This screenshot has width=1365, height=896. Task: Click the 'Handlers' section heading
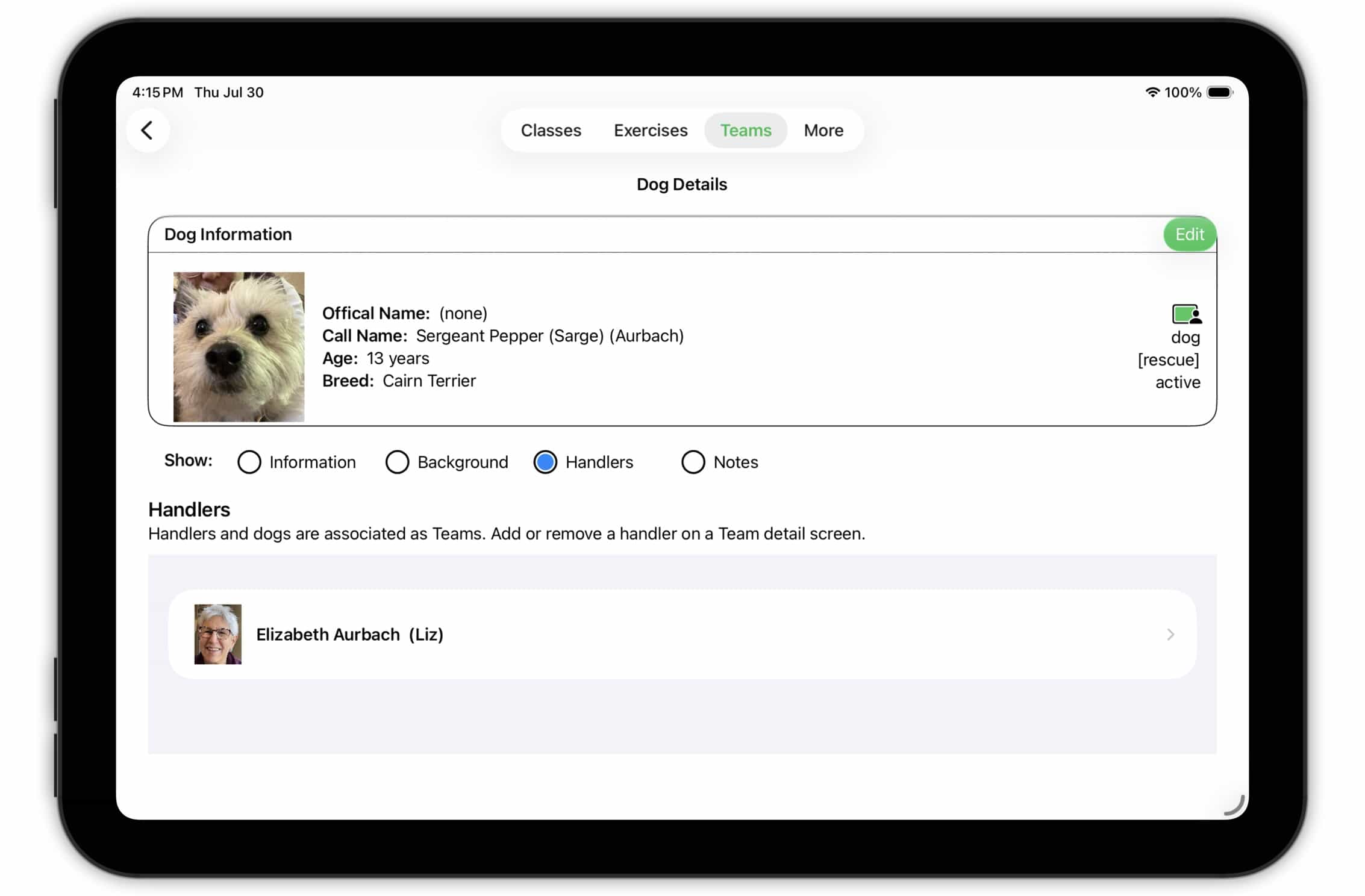[x=189, y=510]
